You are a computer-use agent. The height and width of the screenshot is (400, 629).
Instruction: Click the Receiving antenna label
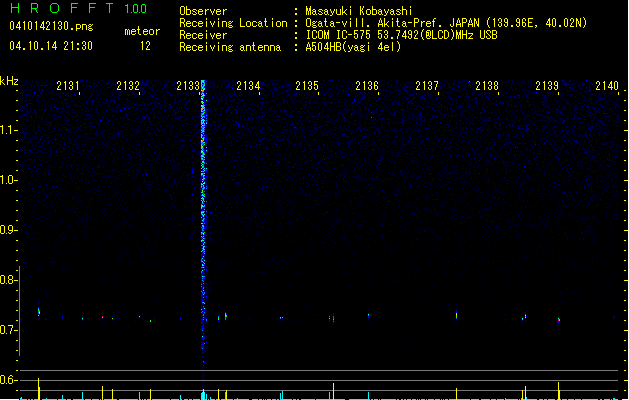click(230, 47)
